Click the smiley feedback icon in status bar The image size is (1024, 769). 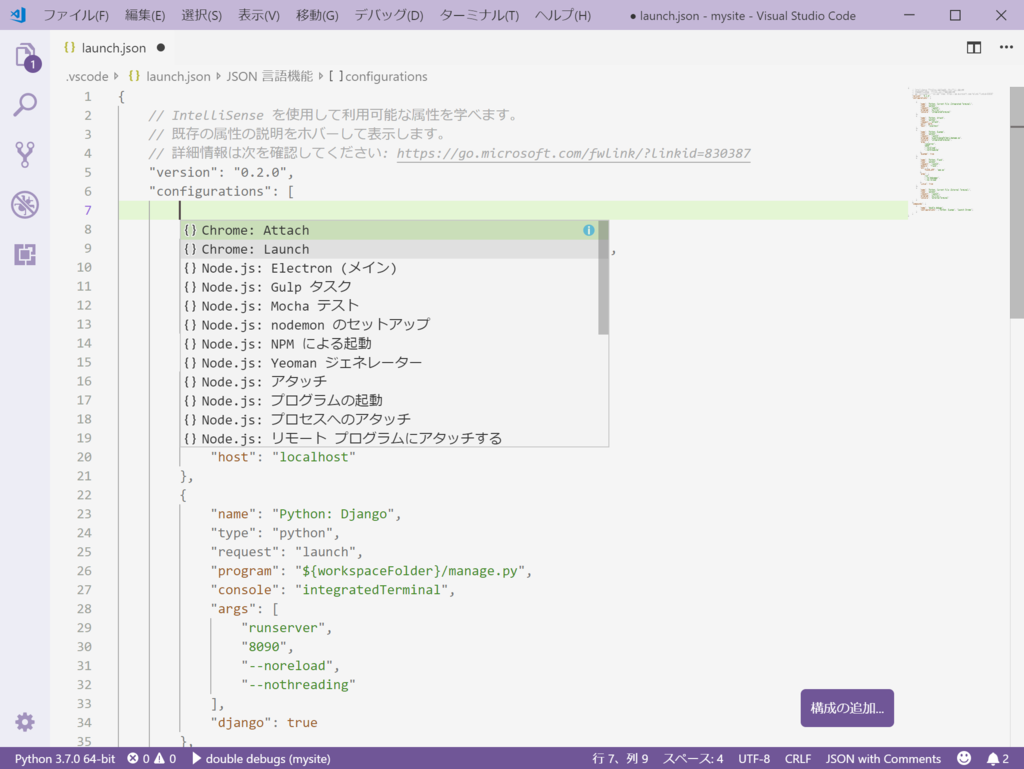click(x=964, y=758)
